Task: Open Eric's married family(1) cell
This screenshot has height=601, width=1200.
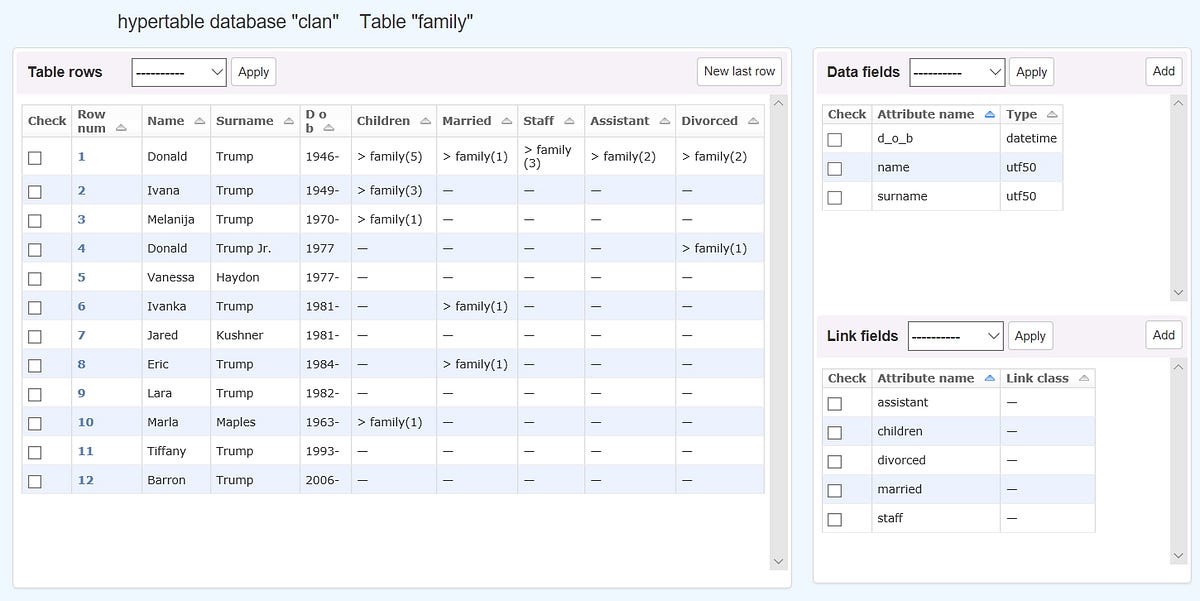Action: (475, 365)
